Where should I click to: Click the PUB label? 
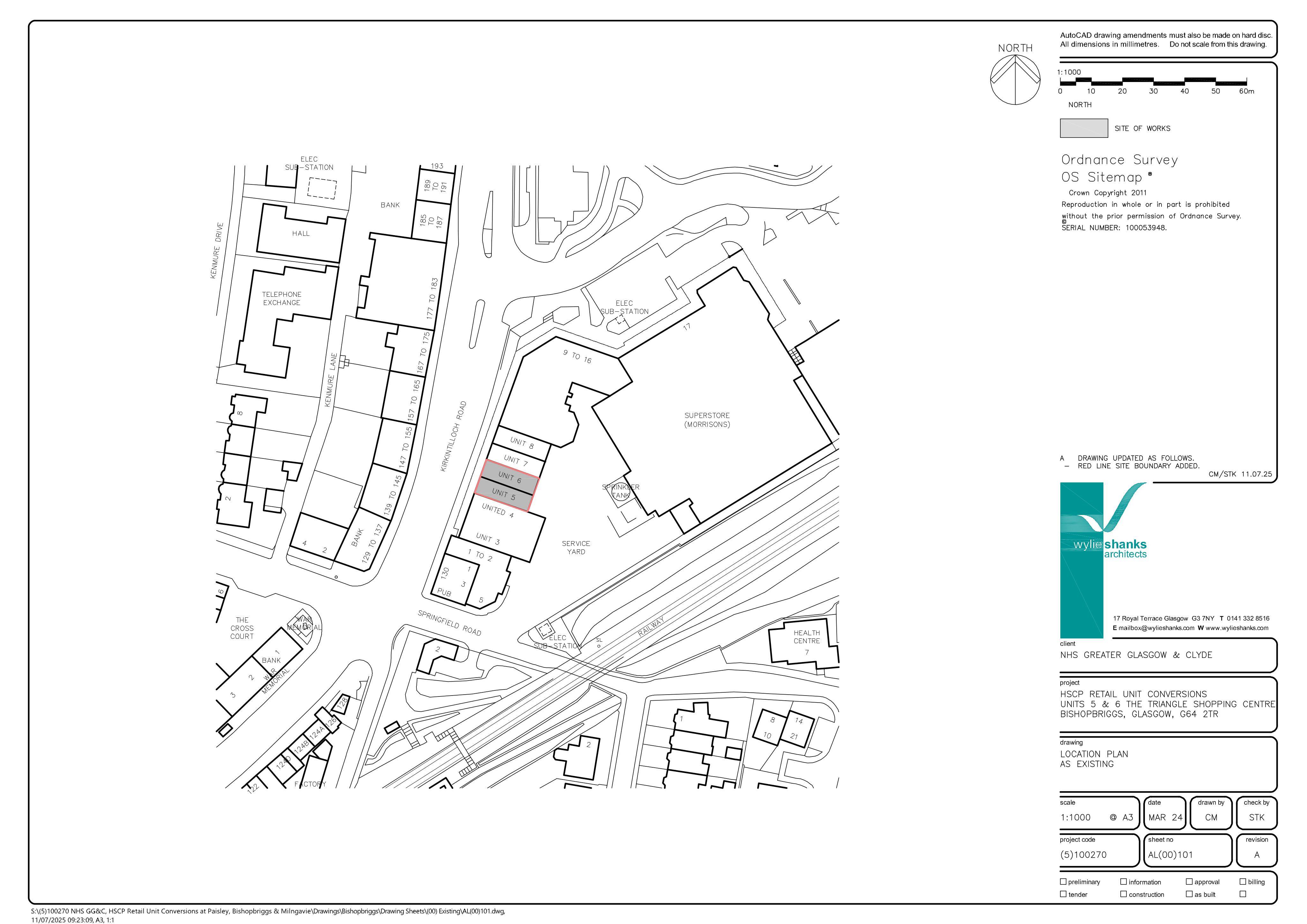point(444,593)
